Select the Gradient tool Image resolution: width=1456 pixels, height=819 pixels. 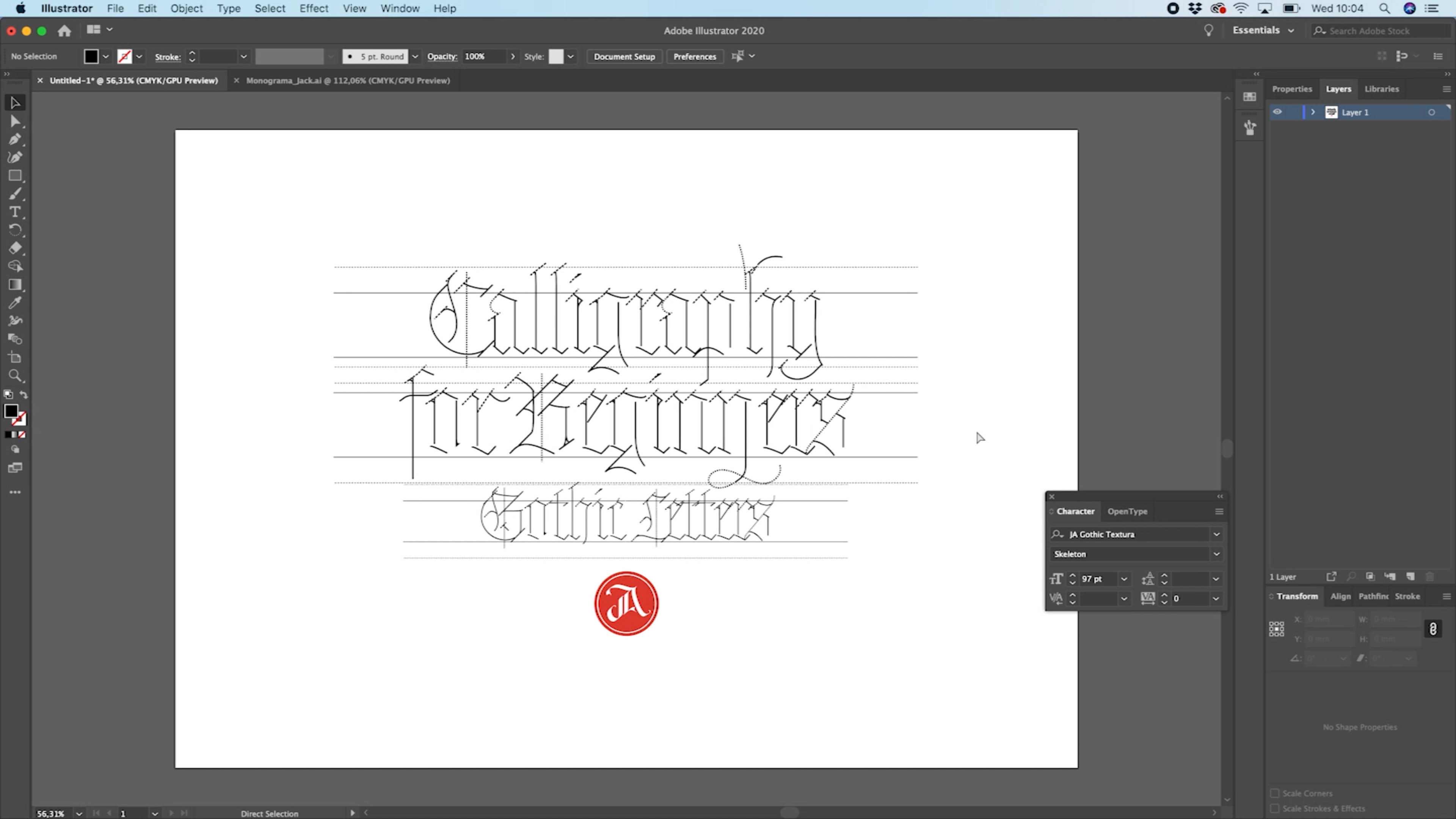point(15,284)
